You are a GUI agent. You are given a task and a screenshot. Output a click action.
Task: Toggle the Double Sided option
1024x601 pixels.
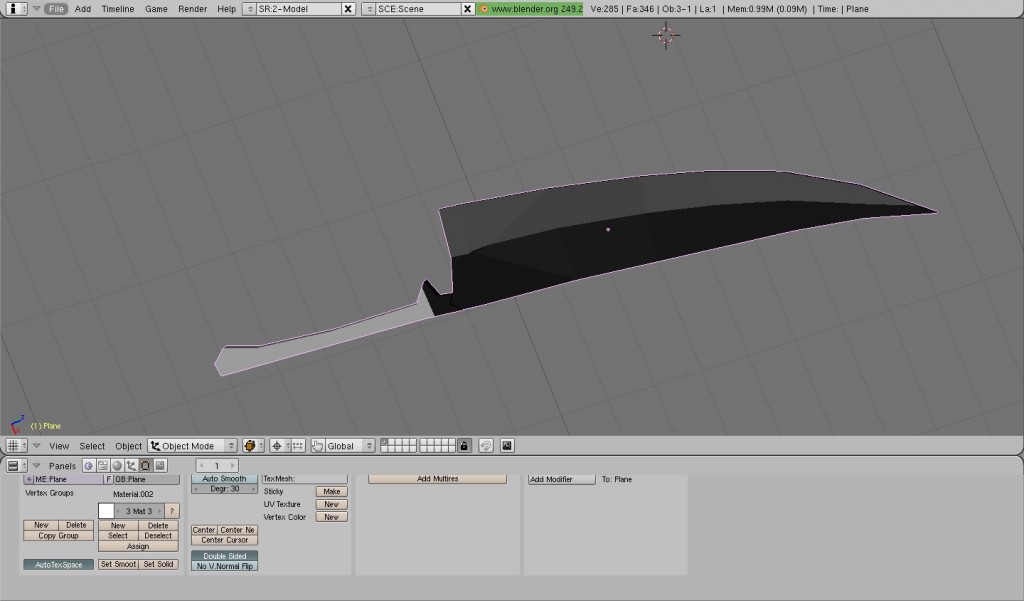coord(224,556)
